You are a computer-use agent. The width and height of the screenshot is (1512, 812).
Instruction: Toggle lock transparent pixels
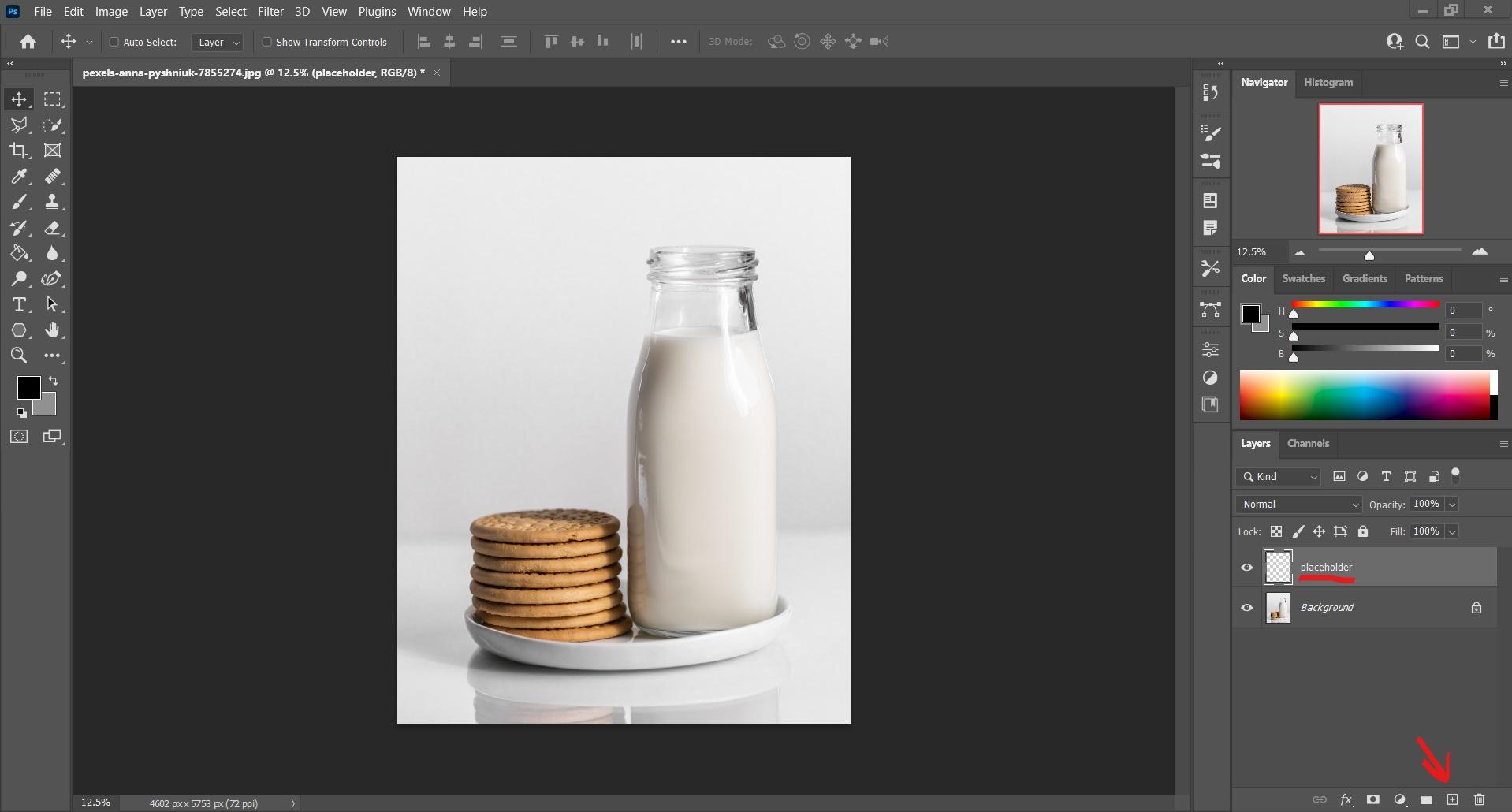point(1276,531)
